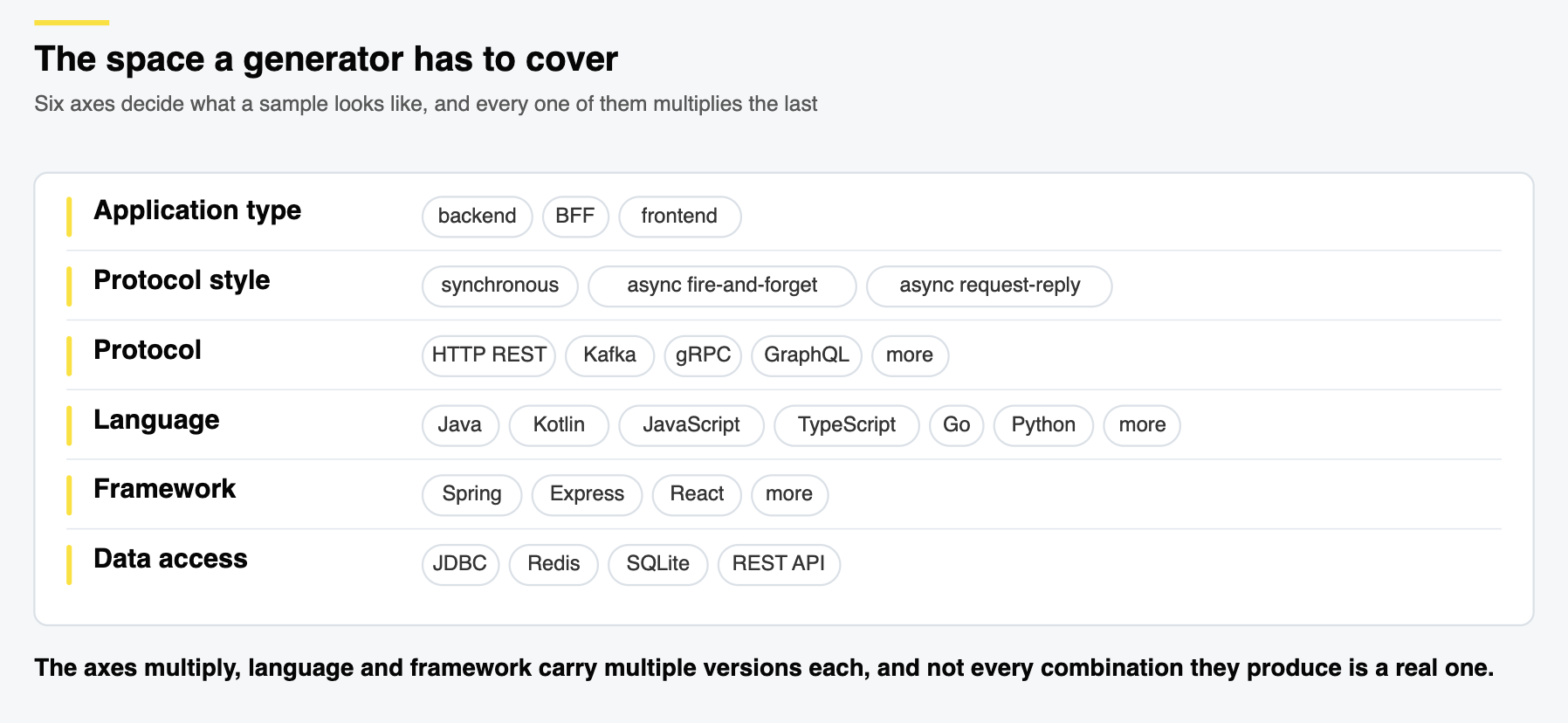Viewport: 1568px width, 723px height.
Task: Expand more options in Language row
Action: pyautogui.click(x=1142, y=425)
